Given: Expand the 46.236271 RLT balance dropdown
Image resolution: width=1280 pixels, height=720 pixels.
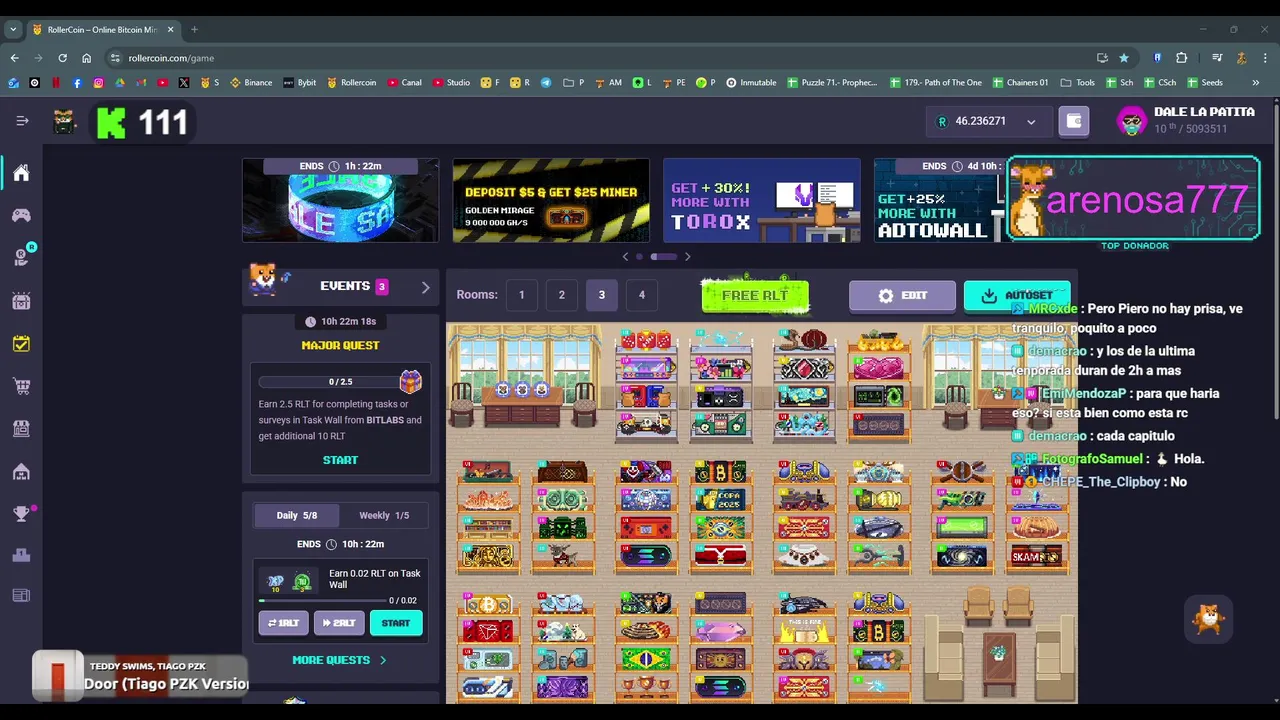Looking at the screenshot, I should [x=989, y=121].
